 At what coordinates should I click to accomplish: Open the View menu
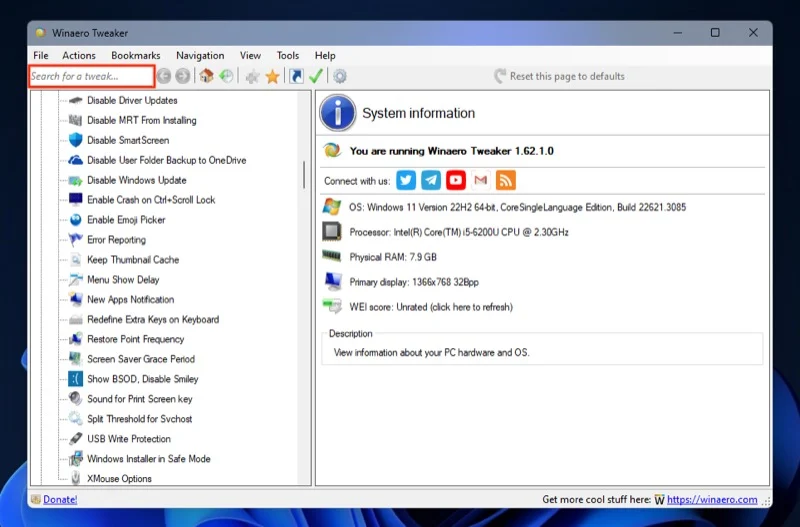coord(250,56)
